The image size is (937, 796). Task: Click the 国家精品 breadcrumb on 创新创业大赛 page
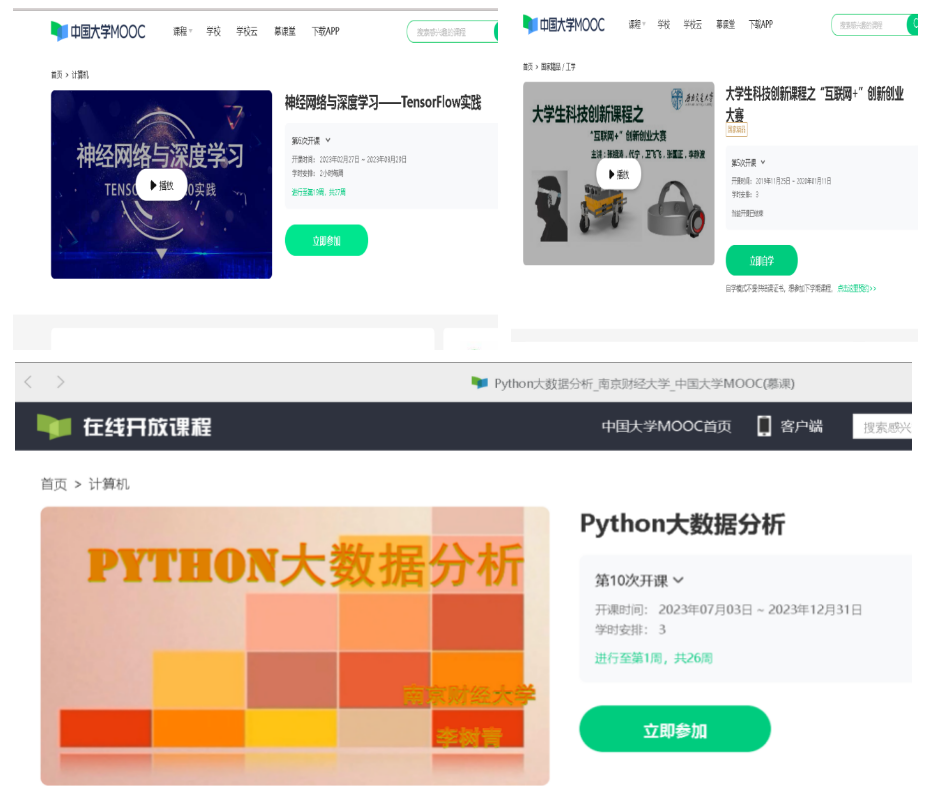click(550, 67)
